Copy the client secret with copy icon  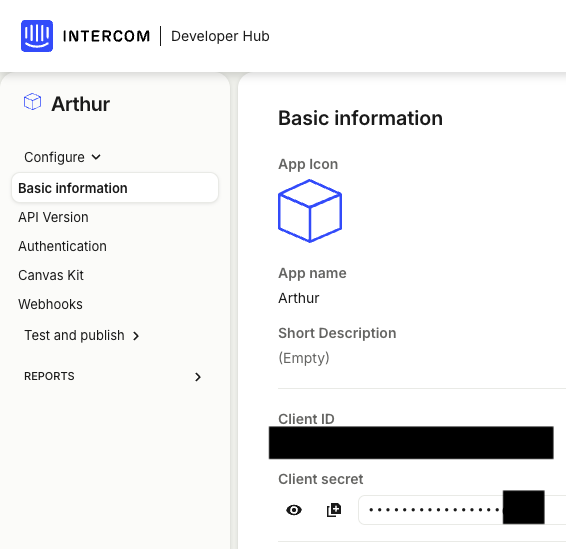pos(334,510)
